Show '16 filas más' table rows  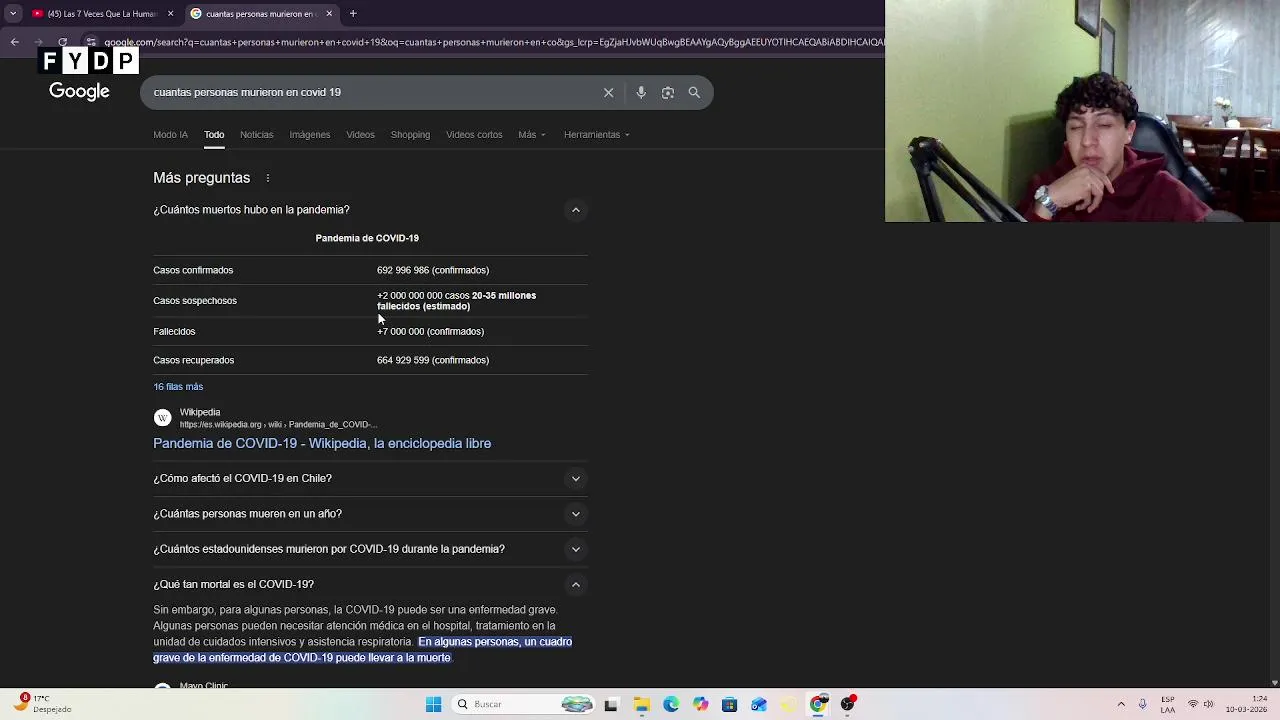178,386
